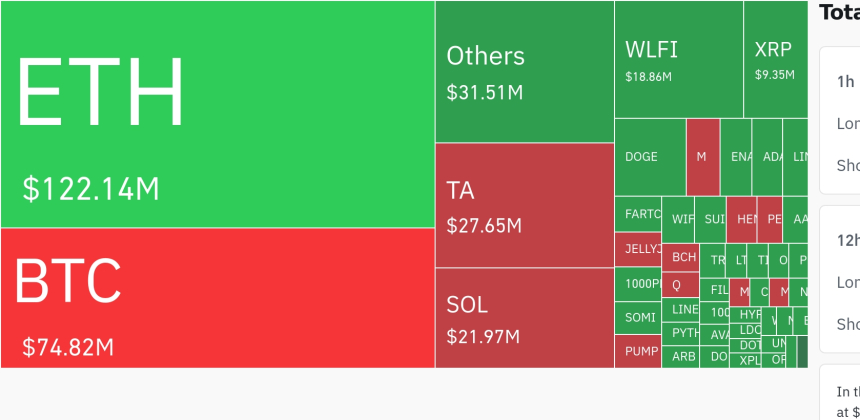Click the 1000PEPE tile
Screen dimensions: 860x420
pyautogui.click(x=638, y=283)
